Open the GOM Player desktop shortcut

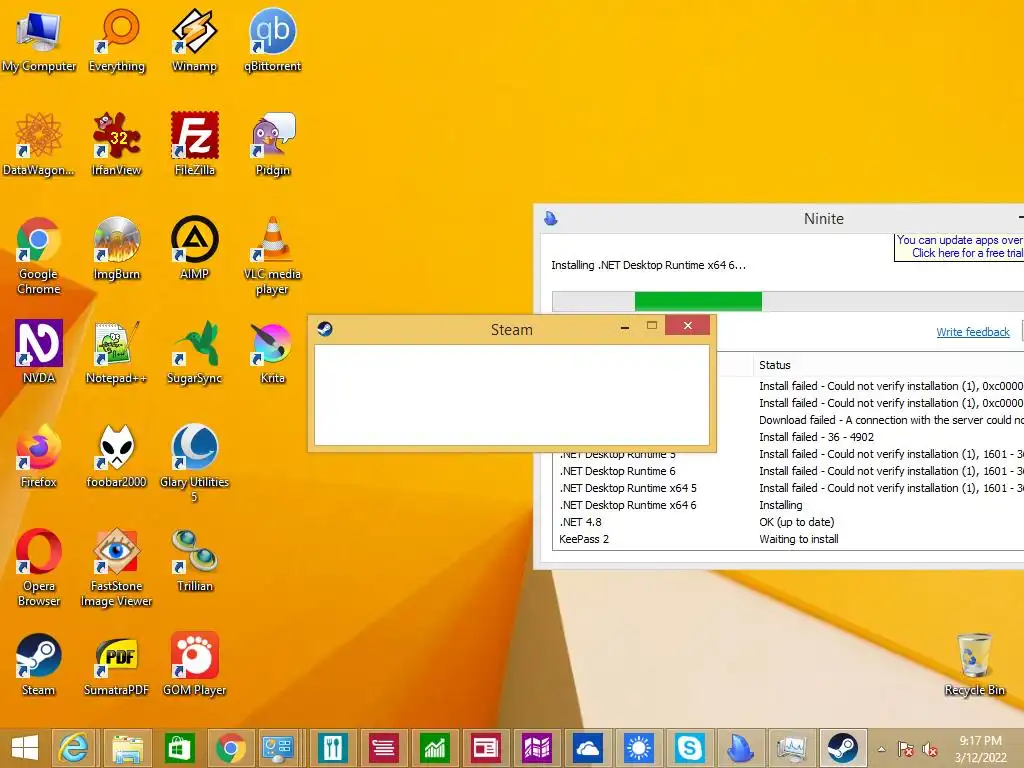pos(194,664)
